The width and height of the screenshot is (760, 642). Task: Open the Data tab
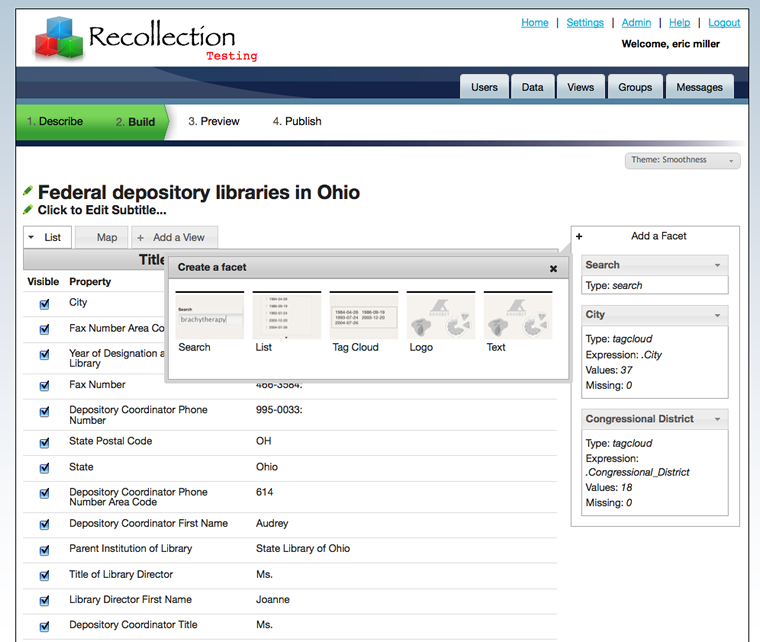[x=532, y=87]
